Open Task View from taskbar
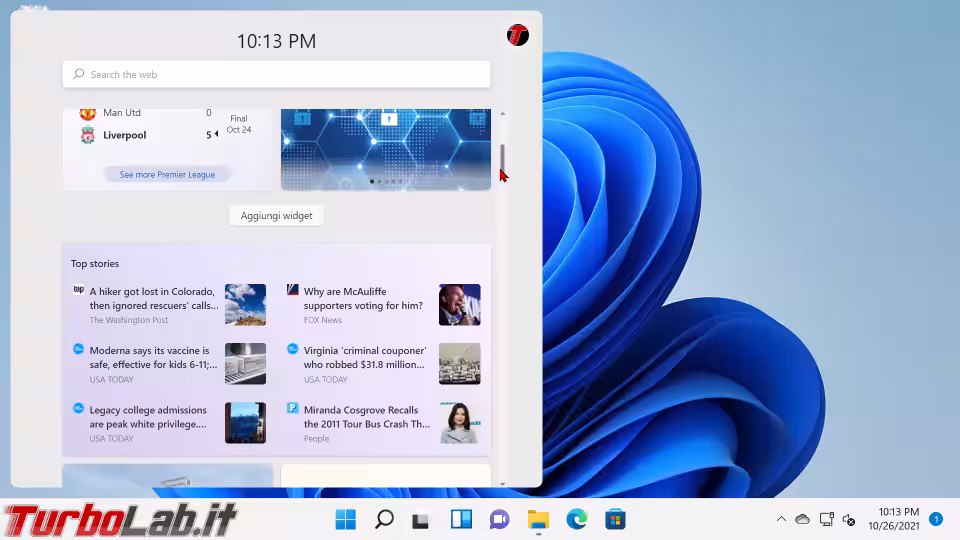Image resolution: width=960 pixels, height=540 pixels. click(x=422, y=519)
